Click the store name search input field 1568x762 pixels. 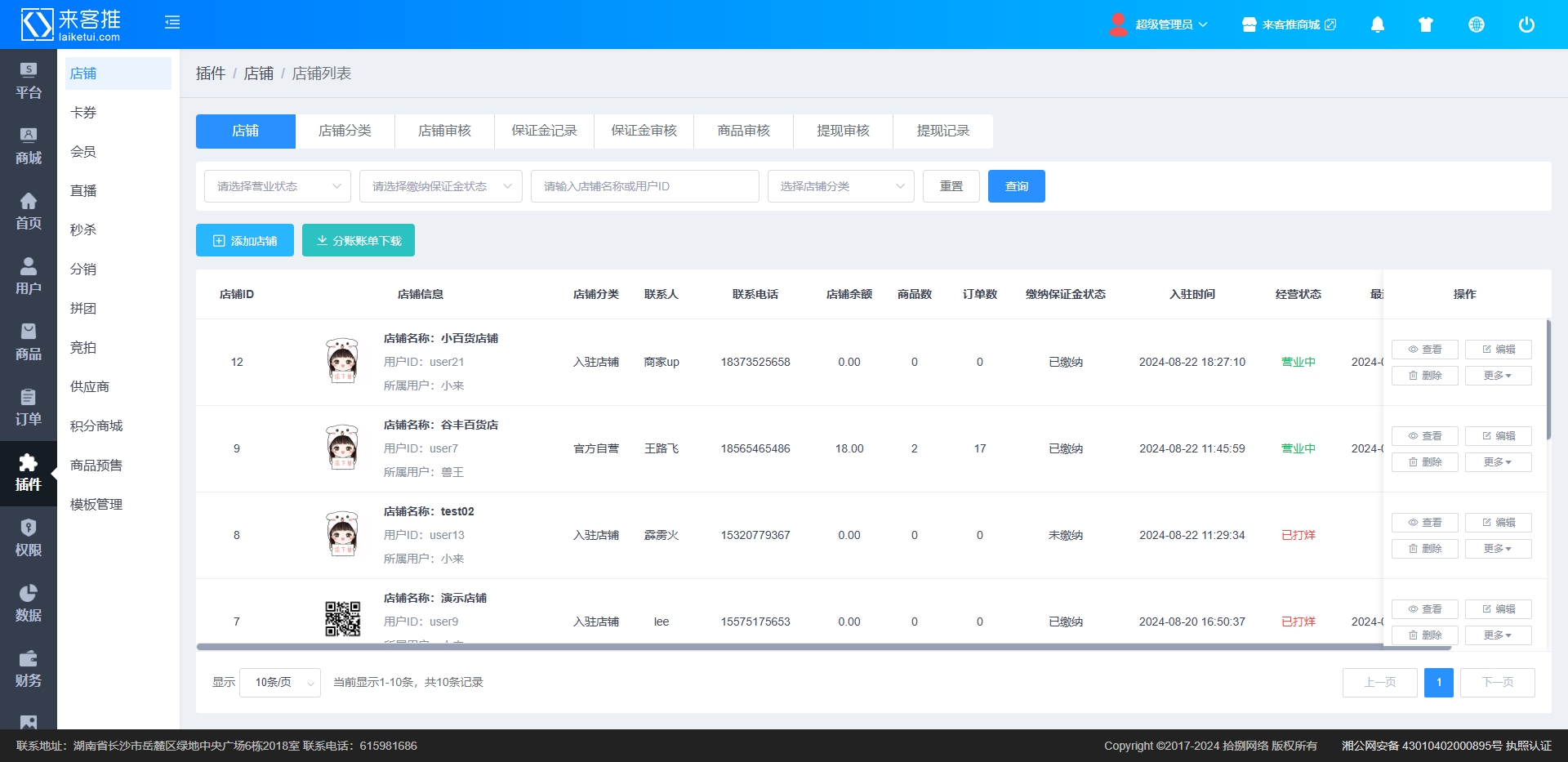point(645,186)
